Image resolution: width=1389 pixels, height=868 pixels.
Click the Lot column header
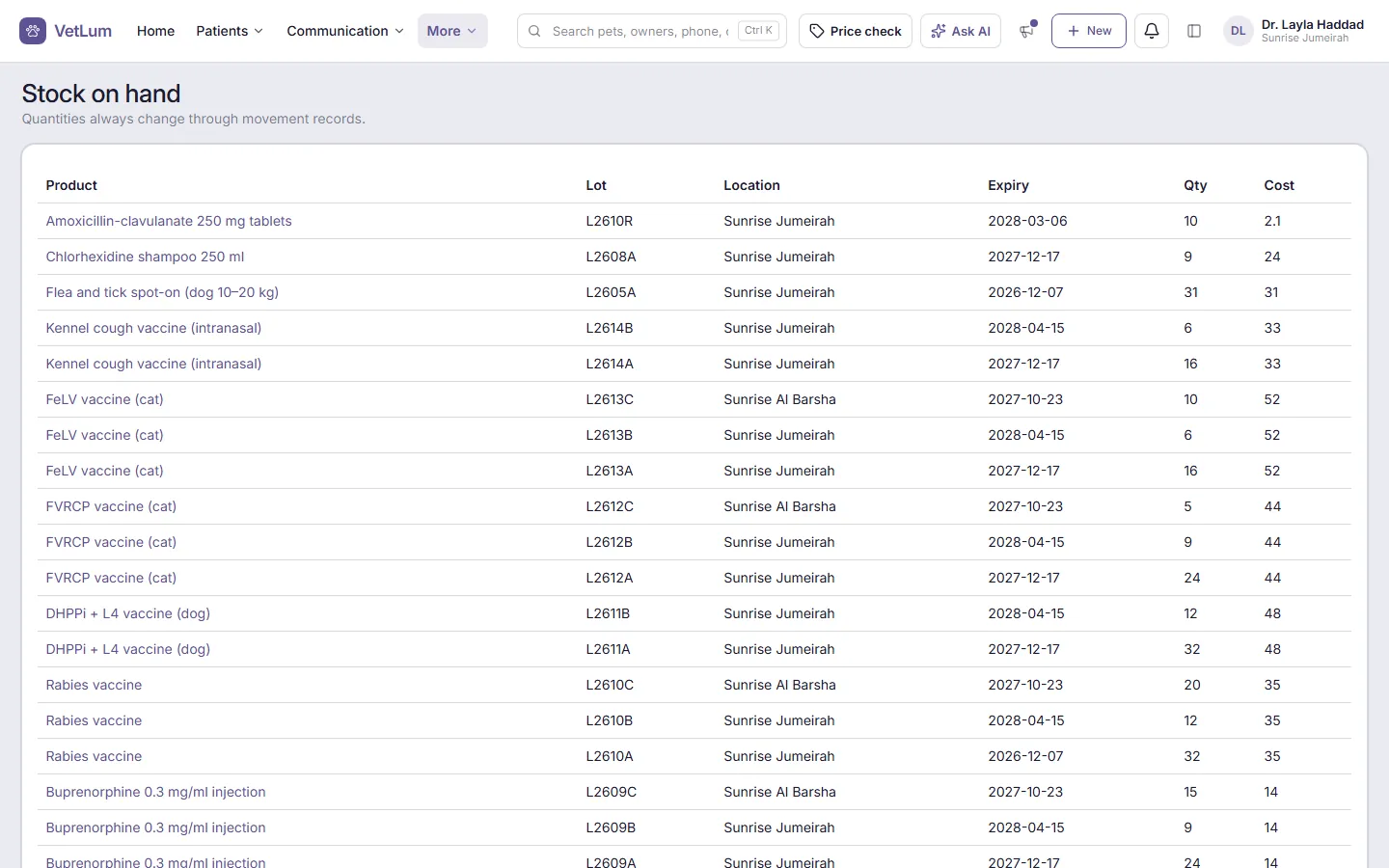[596, 185]
